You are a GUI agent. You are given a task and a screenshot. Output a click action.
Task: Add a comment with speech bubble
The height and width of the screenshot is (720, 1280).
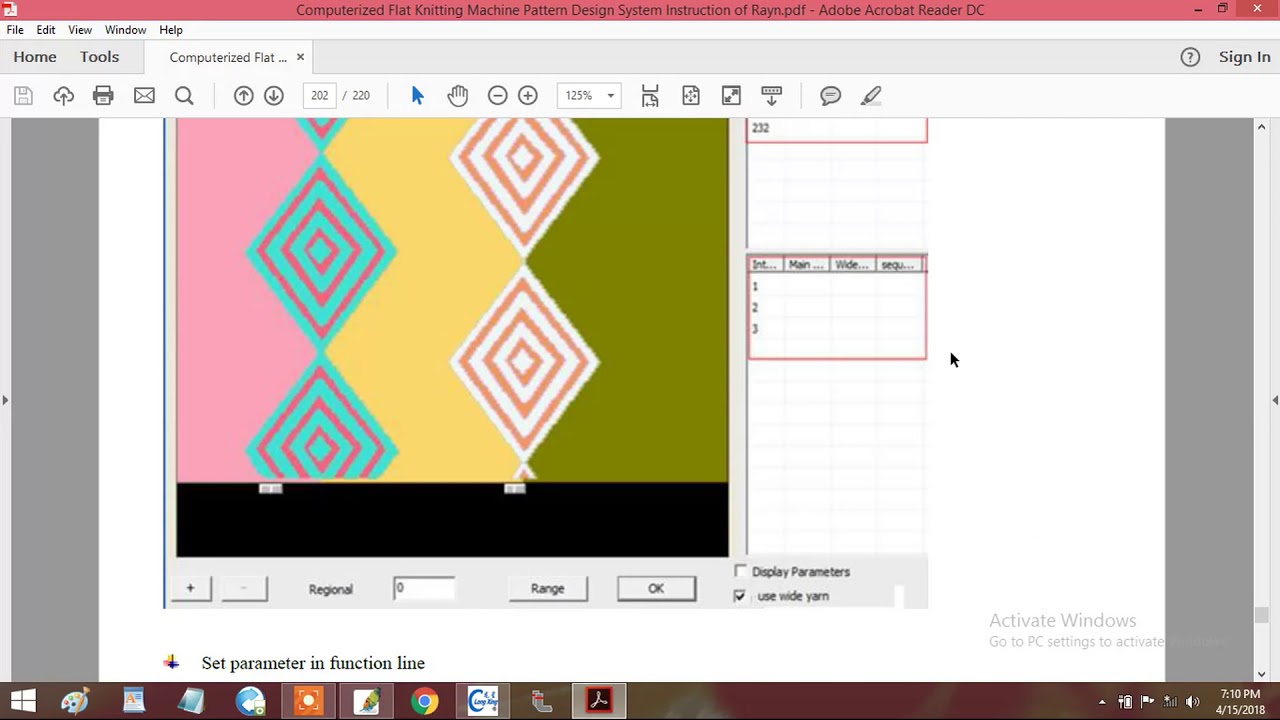[830, 96]
